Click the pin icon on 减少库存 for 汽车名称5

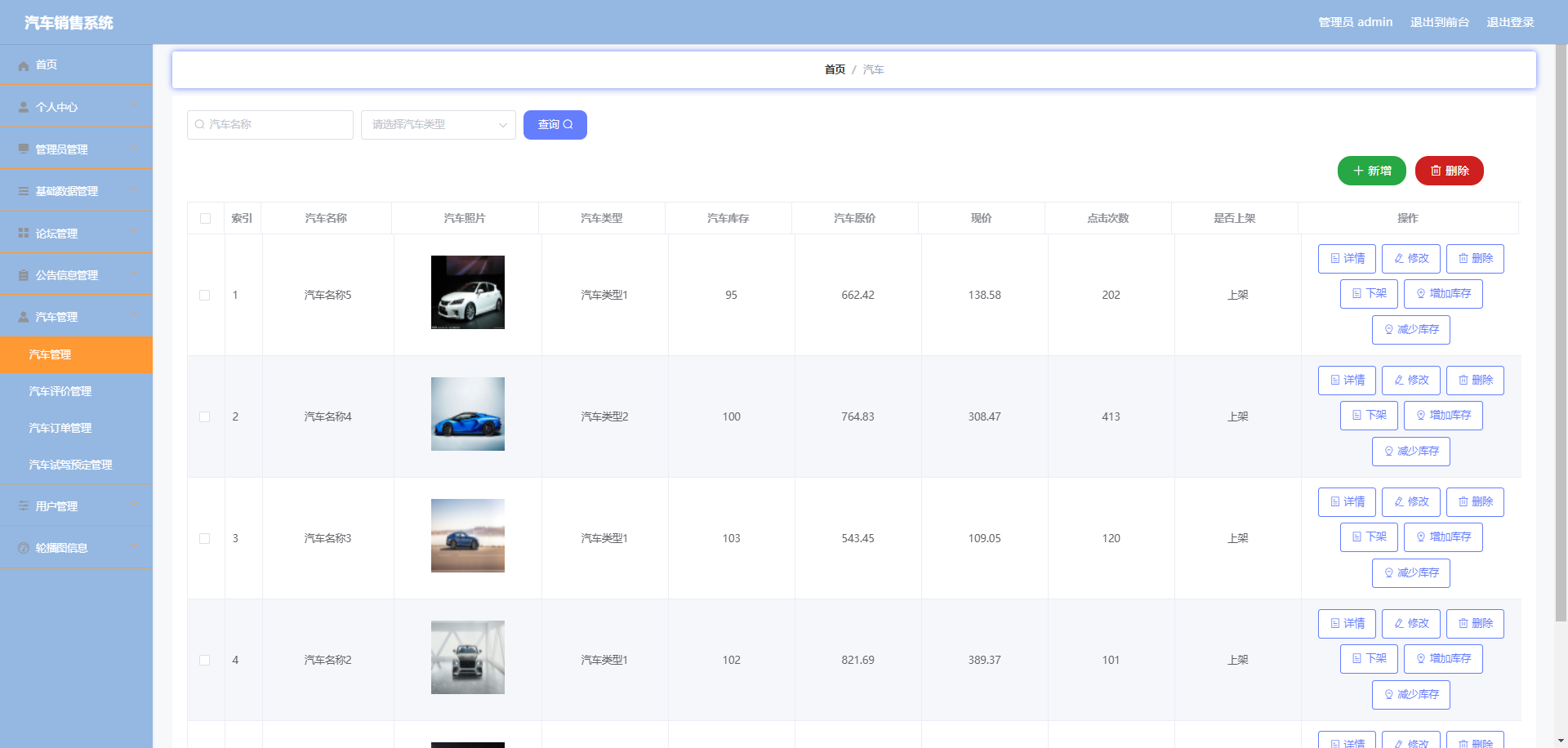[x=1389, y=329]
